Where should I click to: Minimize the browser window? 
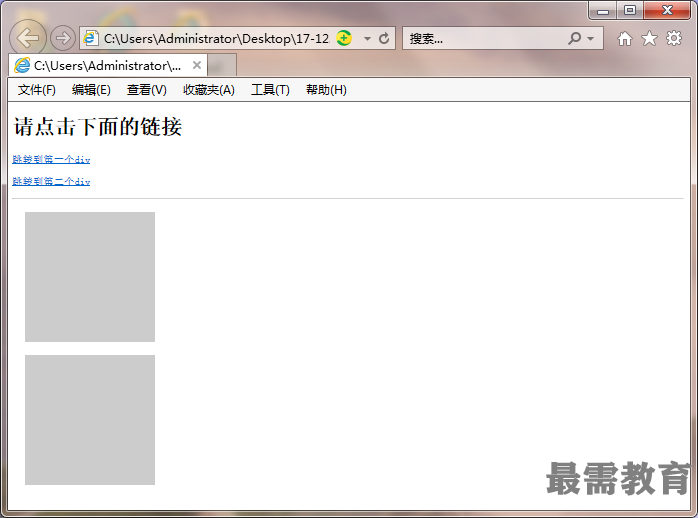coord(603,10)
